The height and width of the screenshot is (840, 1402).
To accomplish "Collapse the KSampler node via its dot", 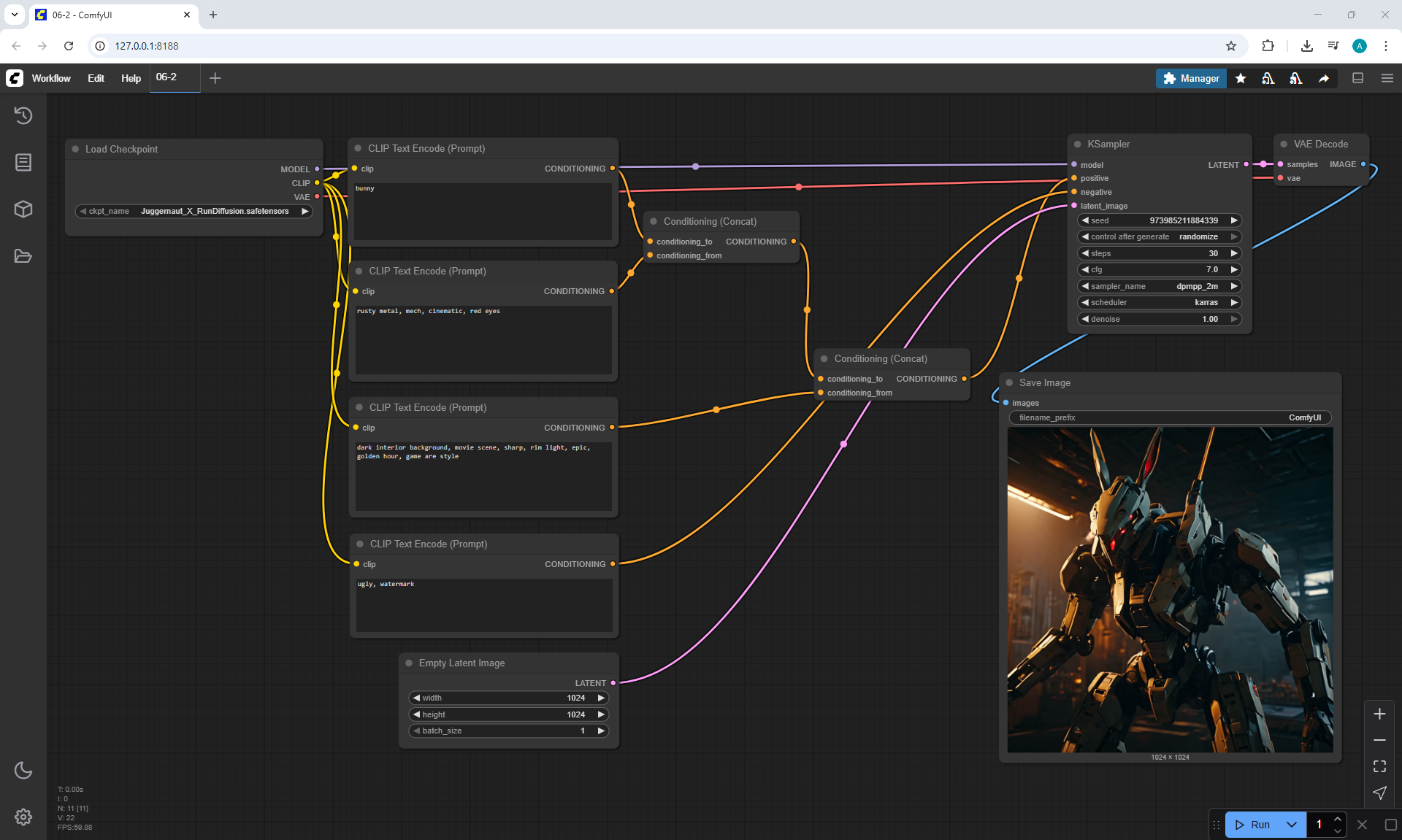I will [1078, 145].
